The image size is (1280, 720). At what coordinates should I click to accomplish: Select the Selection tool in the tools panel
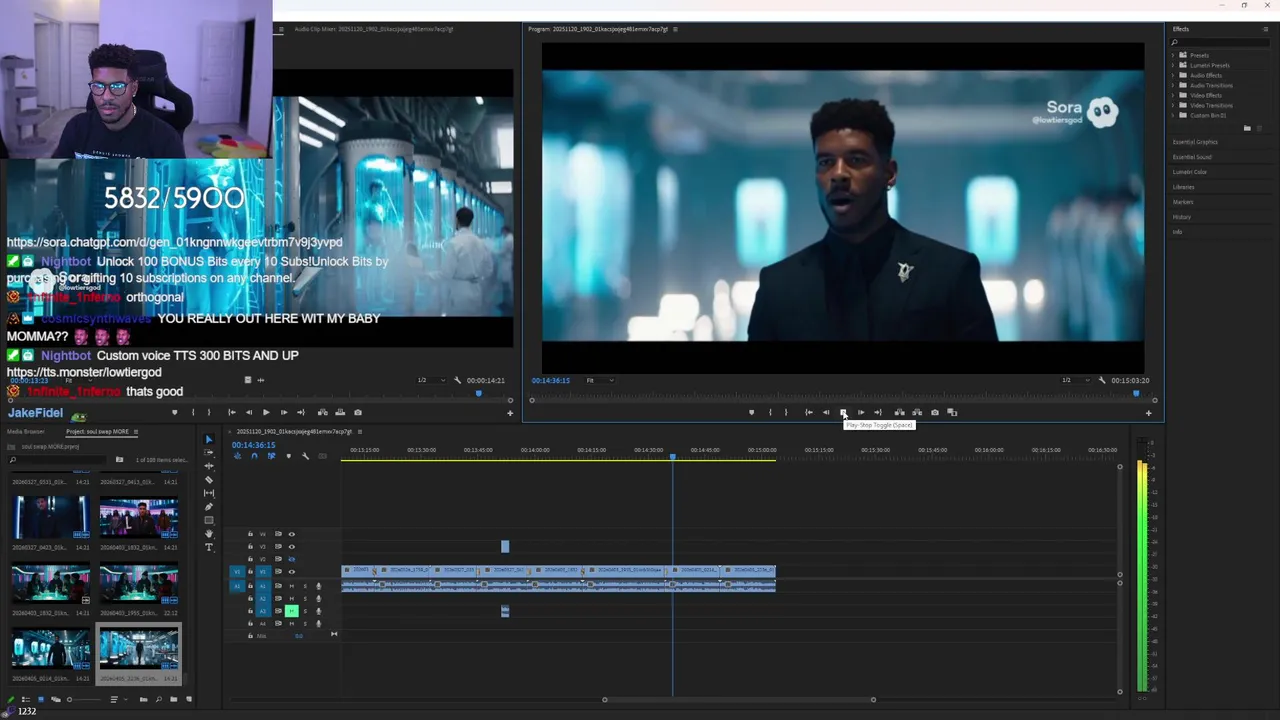coord(209,439)
